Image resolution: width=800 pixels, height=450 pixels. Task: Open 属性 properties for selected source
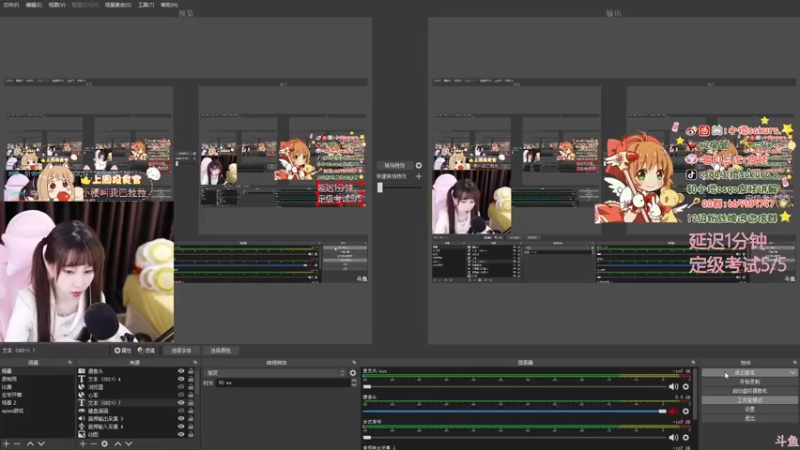[x=123, y=351]
